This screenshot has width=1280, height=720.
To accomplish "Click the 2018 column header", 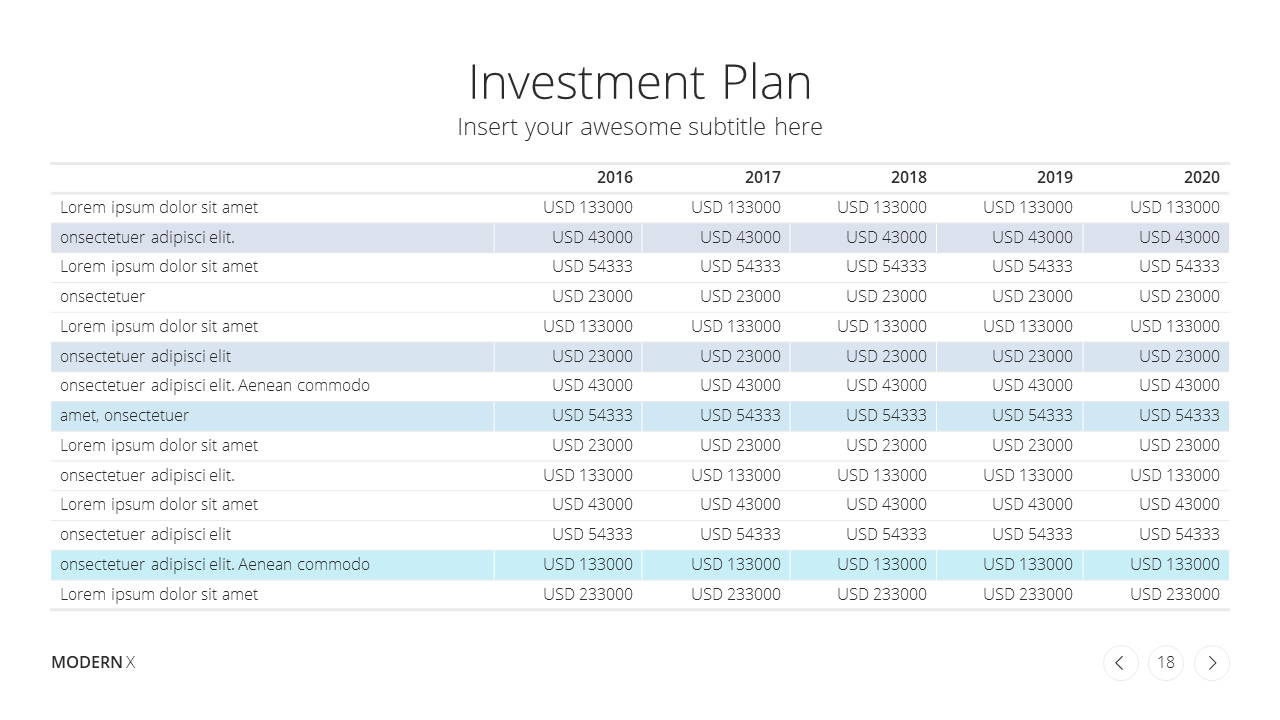I will (908, 177).
